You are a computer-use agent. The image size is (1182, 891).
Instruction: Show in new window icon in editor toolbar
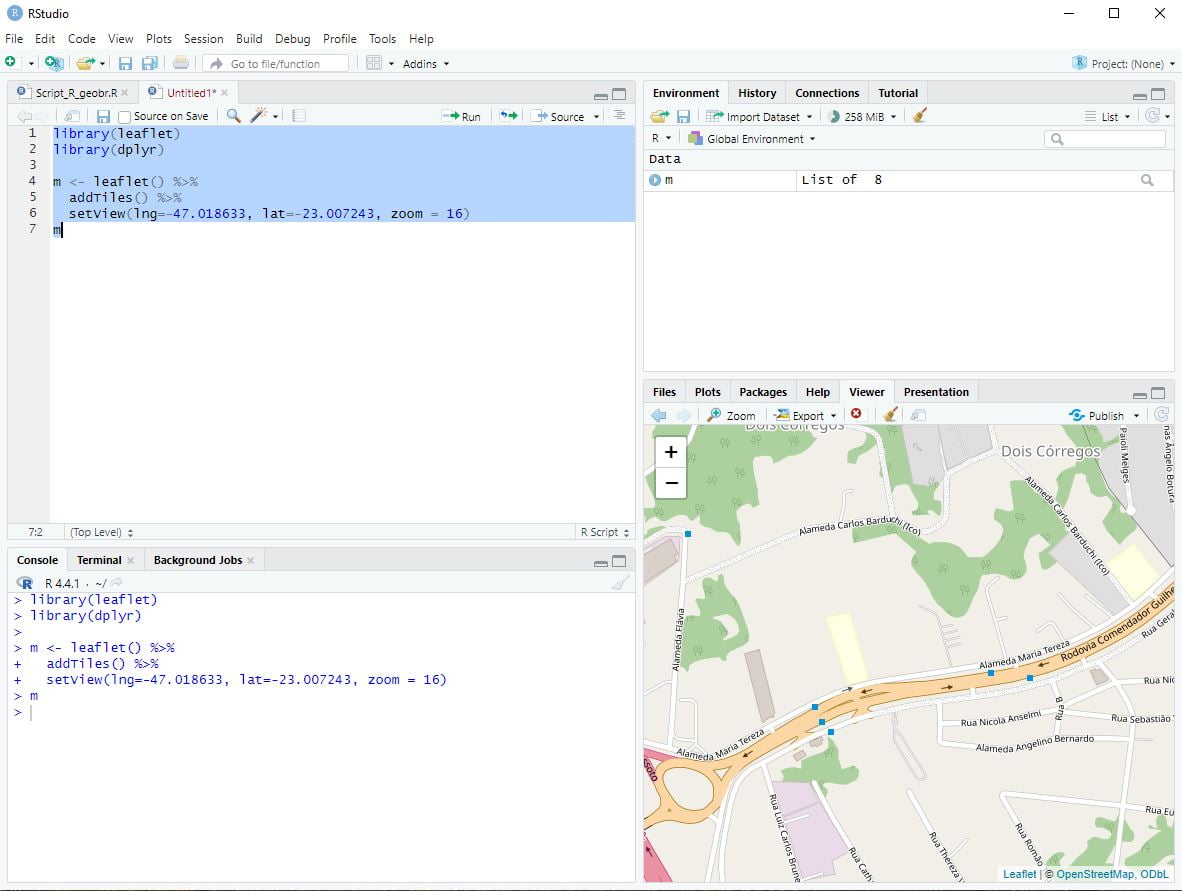click(x=72, y=116)
